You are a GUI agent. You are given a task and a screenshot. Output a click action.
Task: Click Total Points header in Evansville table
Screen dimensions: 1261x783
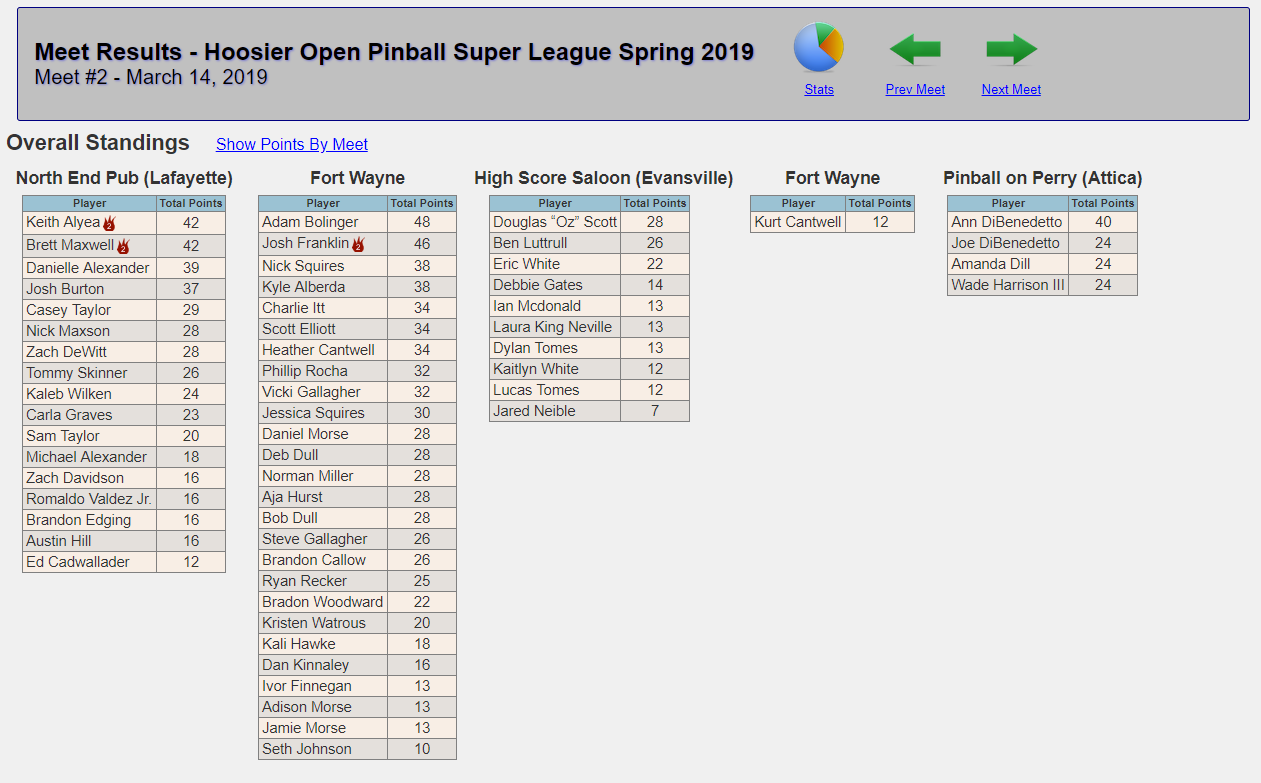655,203
